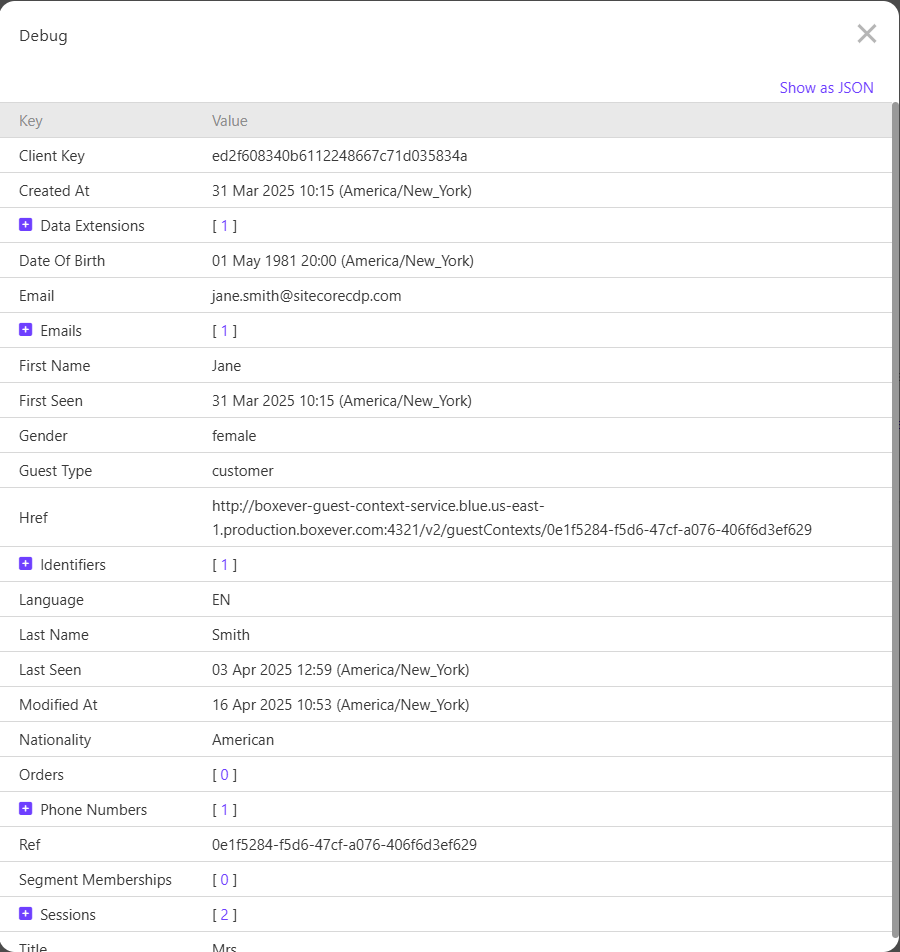Click the vertical scrollbar of the Debug table
The height and width of the screenshot is (952, 900).
click(895, 500)
